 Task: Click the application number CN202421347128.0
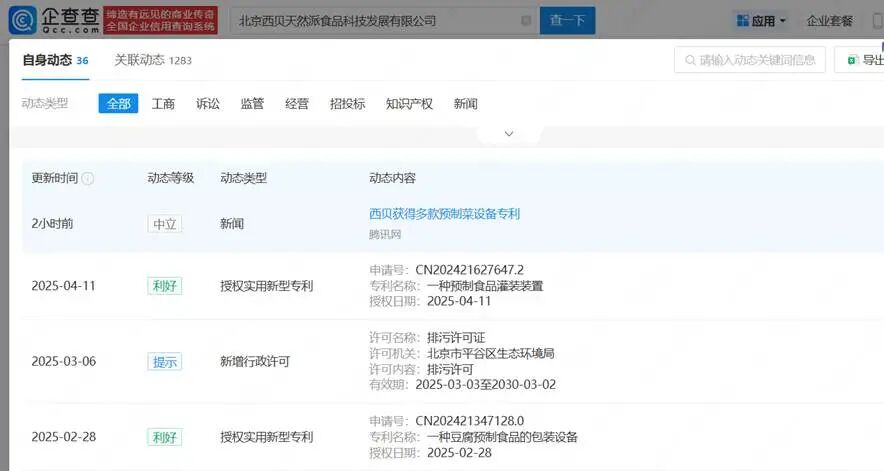[x=470, y=421]
